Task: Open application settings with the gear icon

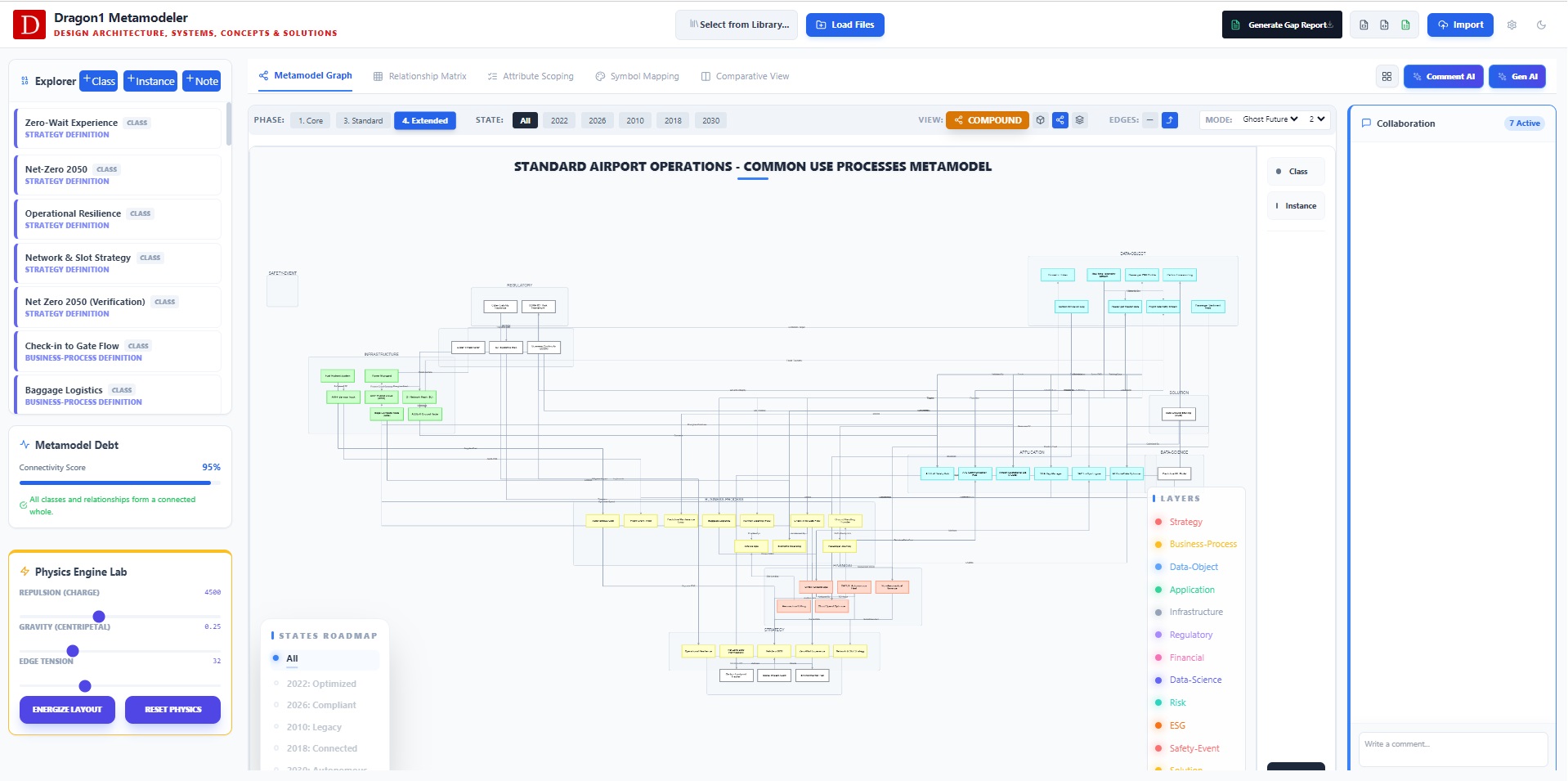Action: [1512, 25]
